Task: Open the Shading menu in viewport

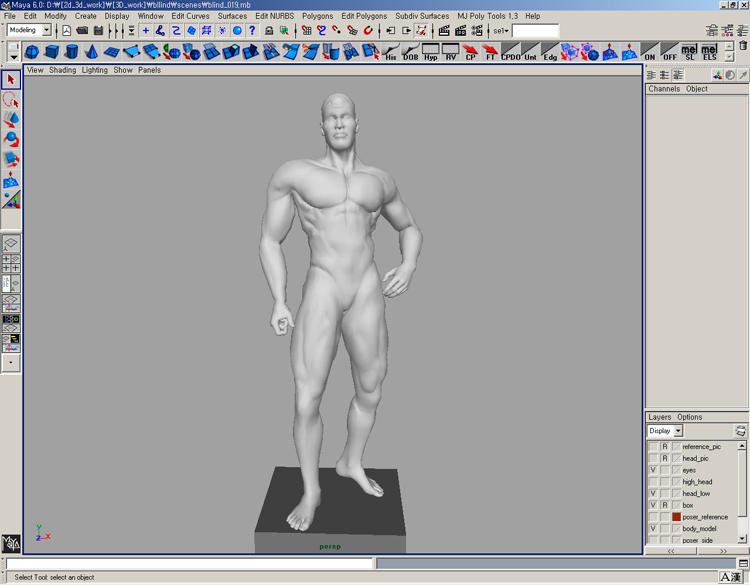Action: pos(62,70)
